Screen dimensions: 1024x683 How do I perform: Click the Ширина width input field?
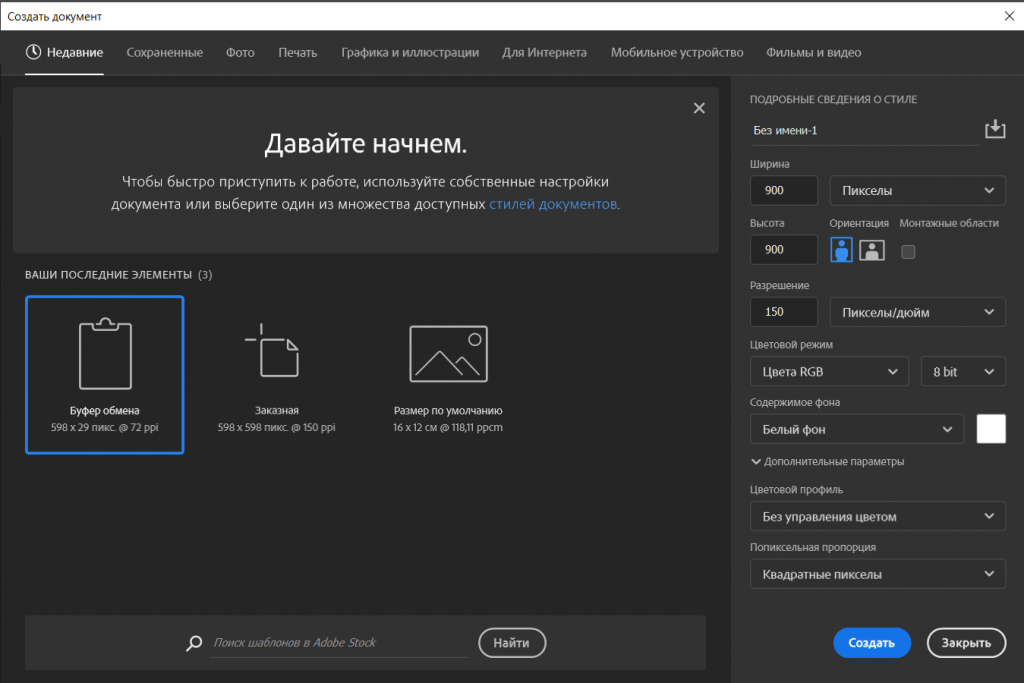pyautogui.click(x=784, y=191)
